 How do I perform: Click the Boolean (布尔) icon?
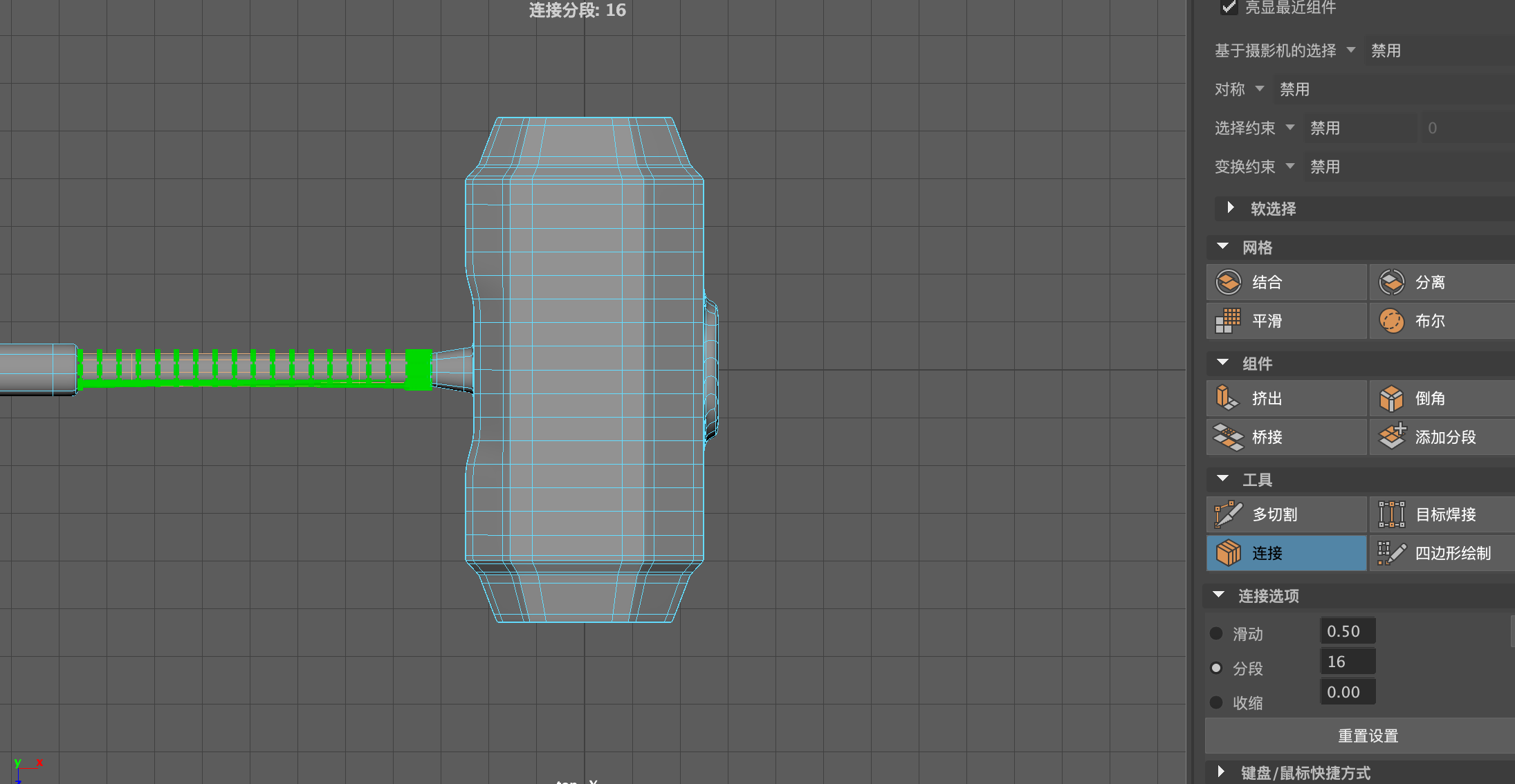(x=1391, y=321)
